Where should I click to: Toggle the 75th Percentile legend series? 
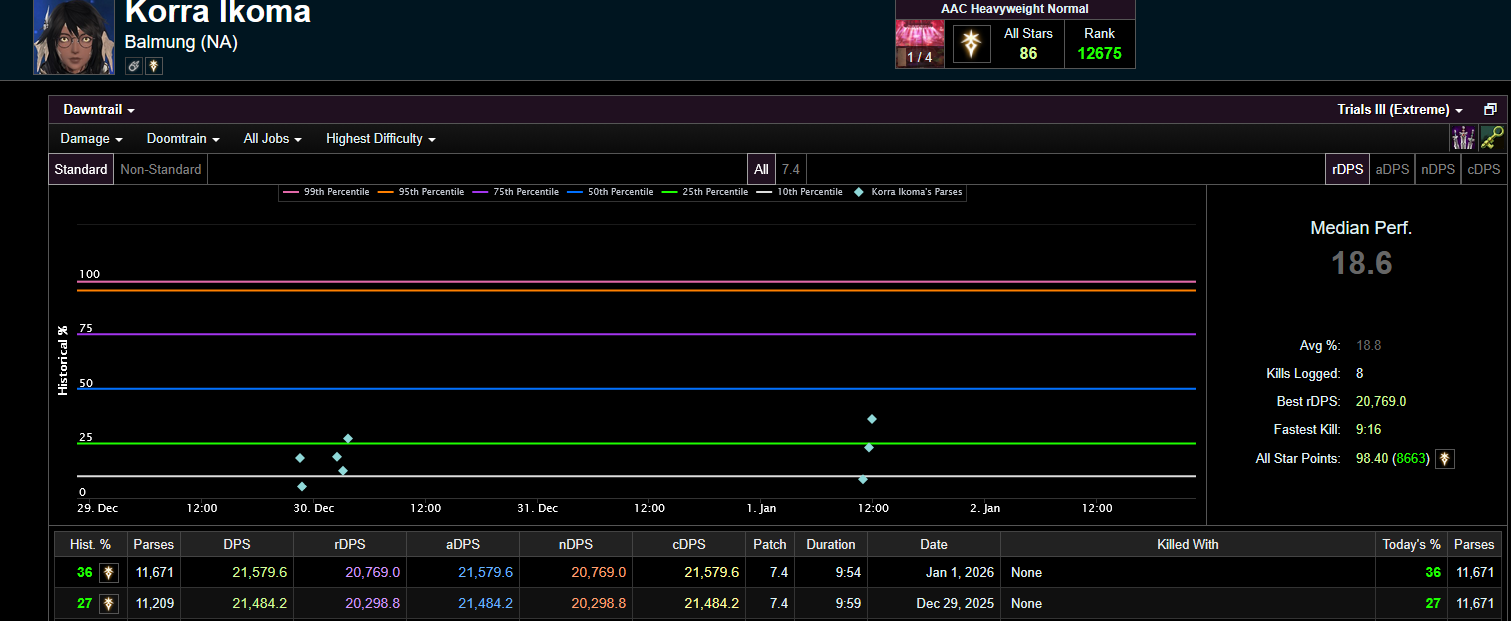coord(516,192)
